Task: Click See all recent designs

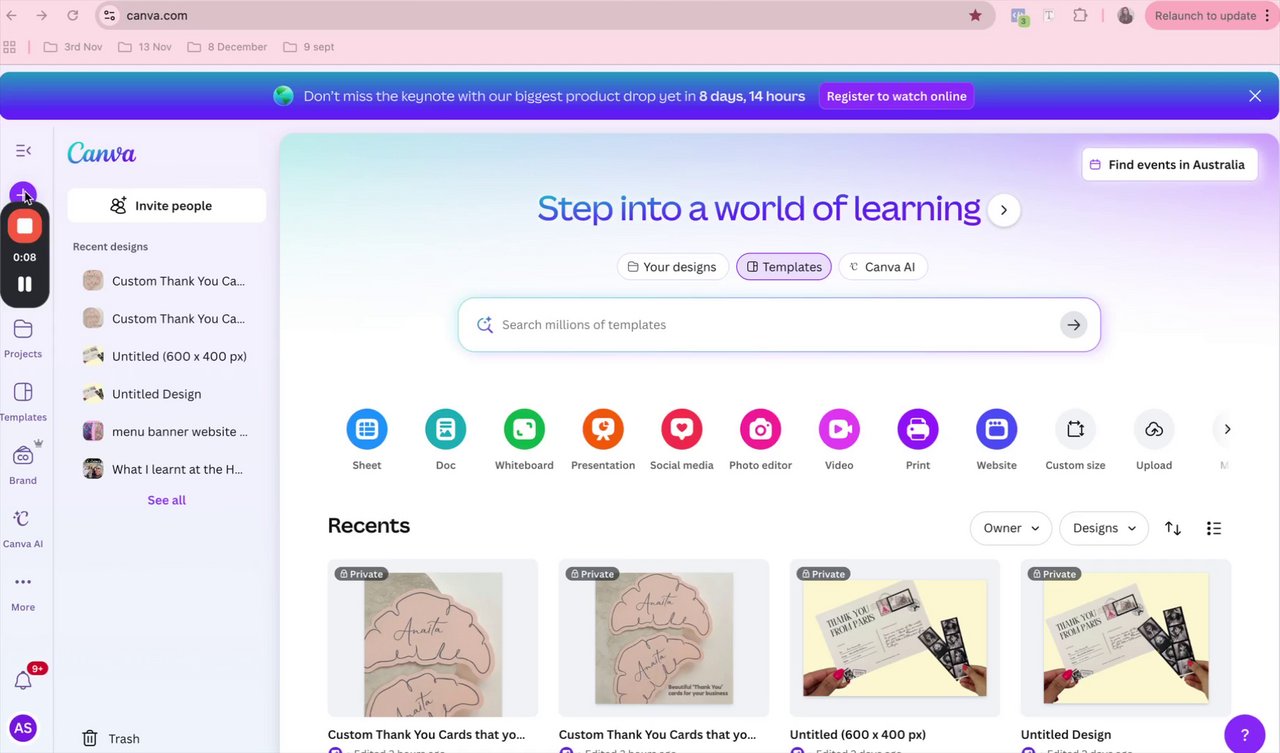Action: 167,500
